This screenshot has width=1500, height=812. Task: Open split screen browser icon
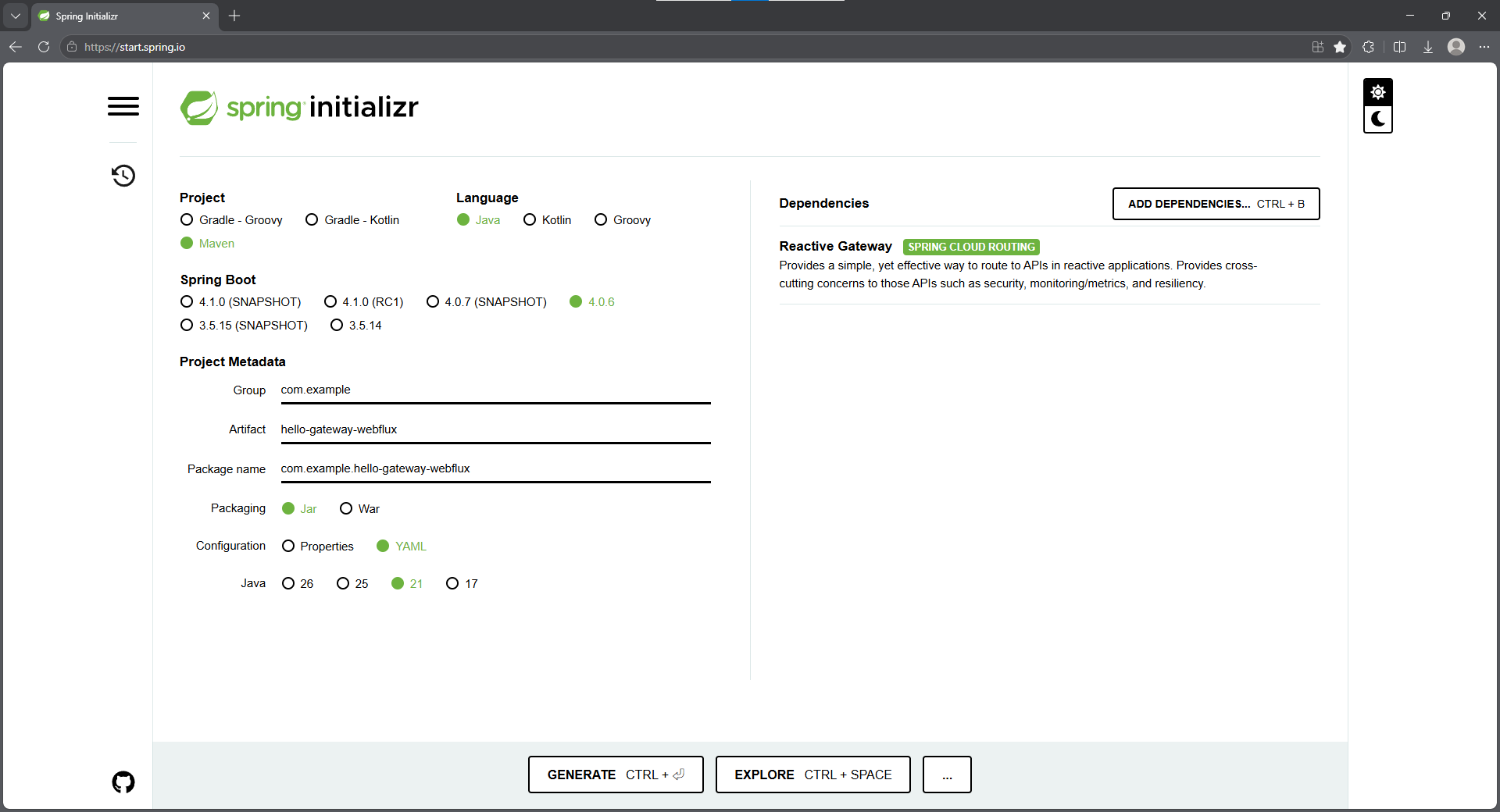pos(1399,47)
